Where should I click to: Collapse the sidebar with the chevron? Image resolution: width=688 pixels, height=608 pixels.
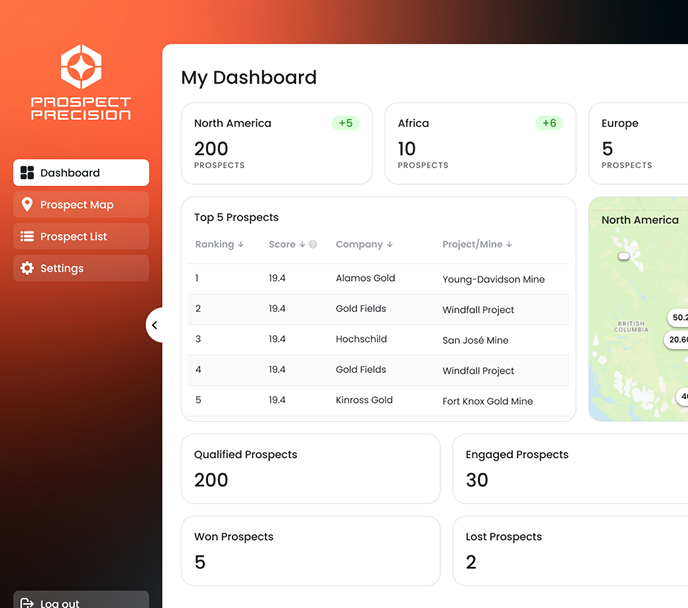[x=155, y=325]
